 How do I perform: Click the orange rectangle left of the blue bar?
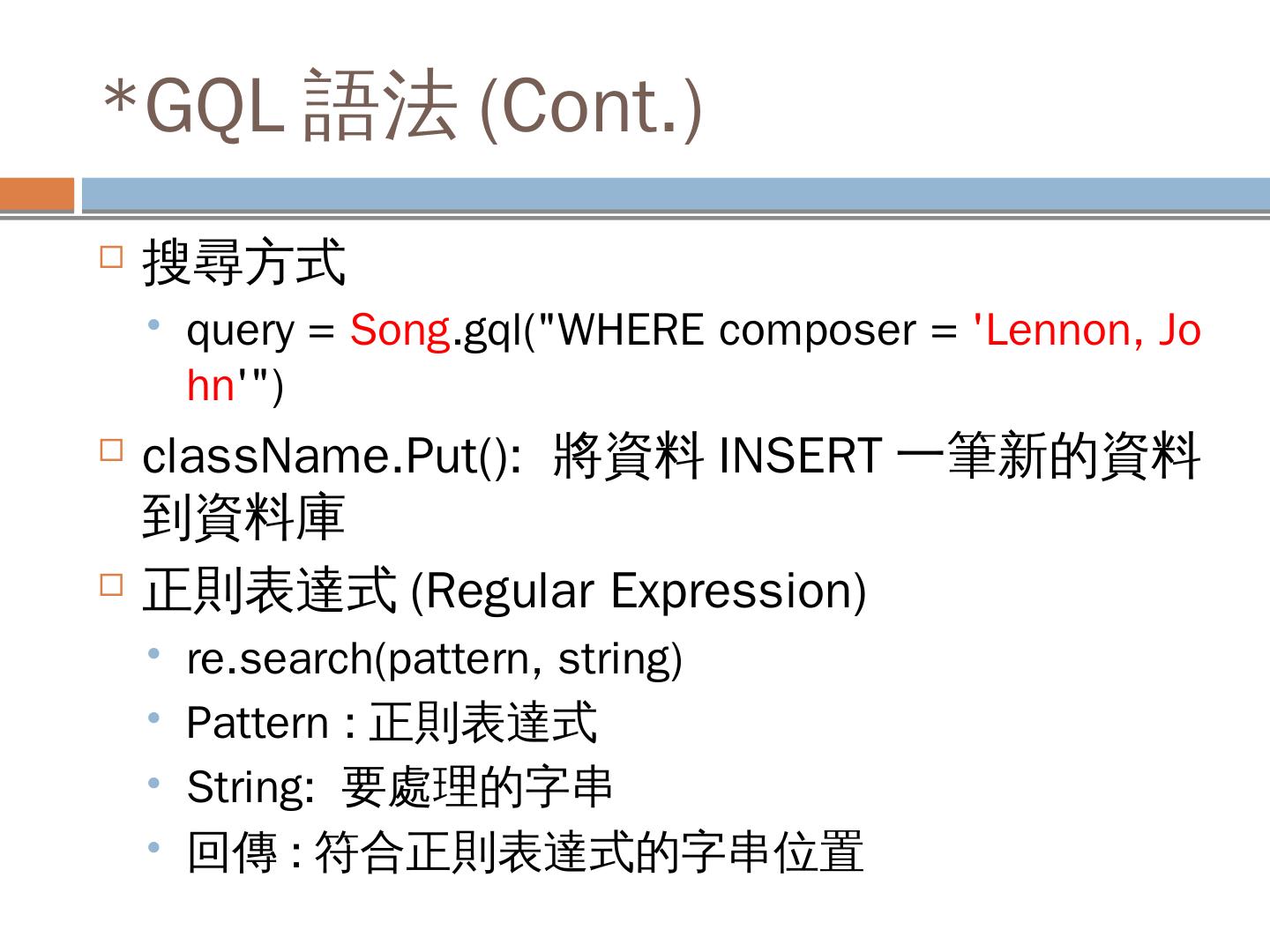click(37, 195)
